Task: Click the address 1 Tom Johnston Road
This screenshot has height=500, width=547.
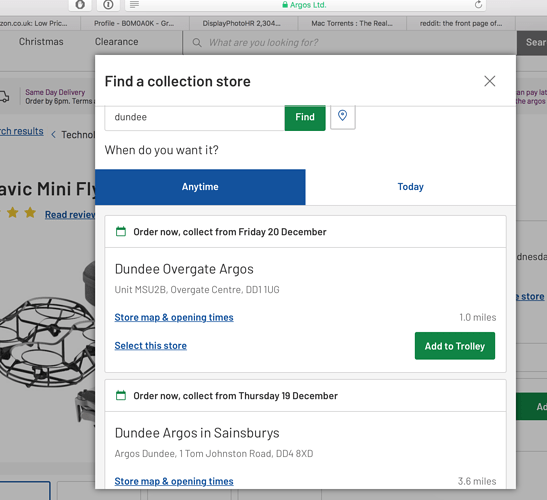Action: pos(214,454)
